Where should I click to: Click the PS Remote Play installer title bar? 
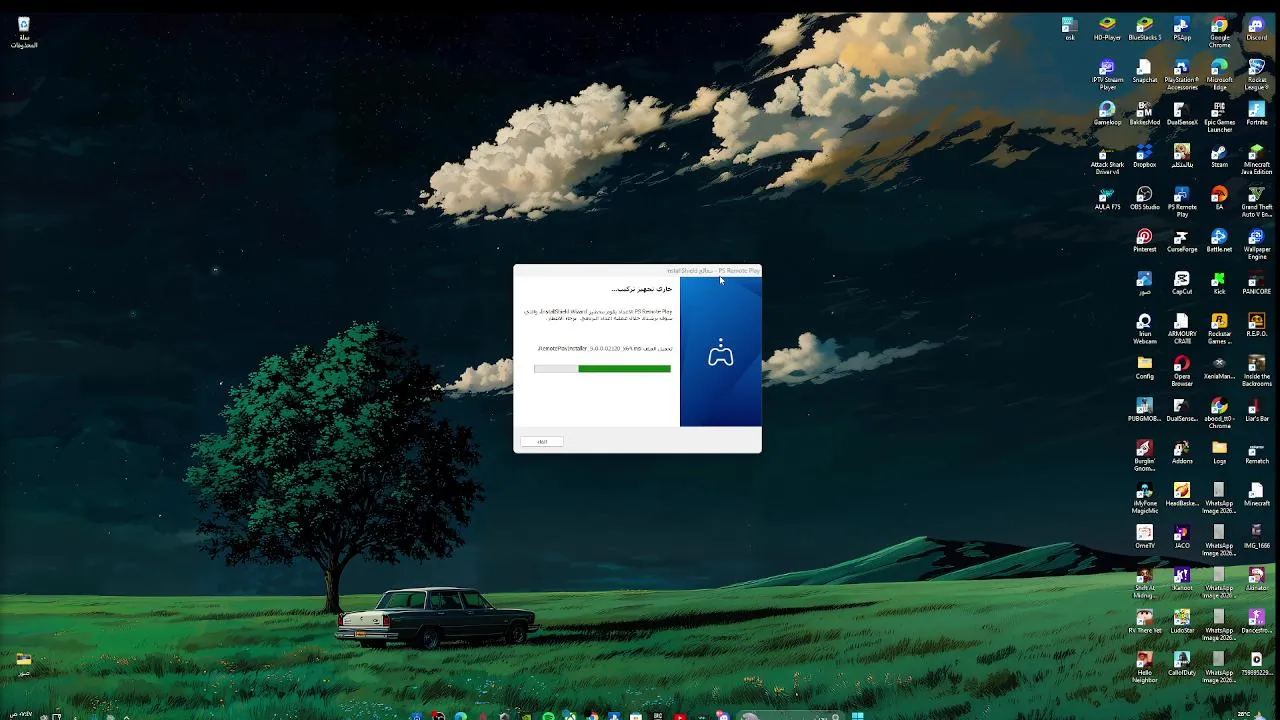637,270
